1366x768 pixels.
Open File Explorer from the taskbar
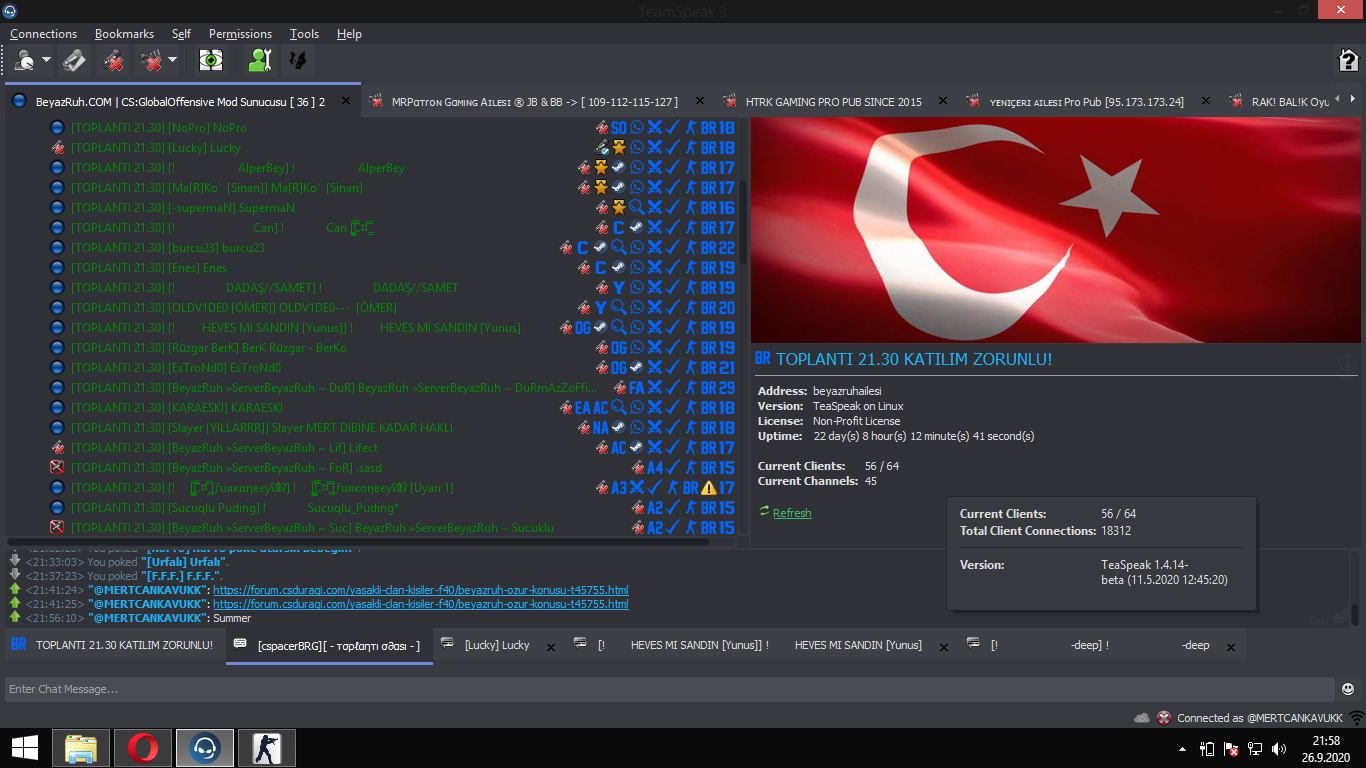pos(81,748)
